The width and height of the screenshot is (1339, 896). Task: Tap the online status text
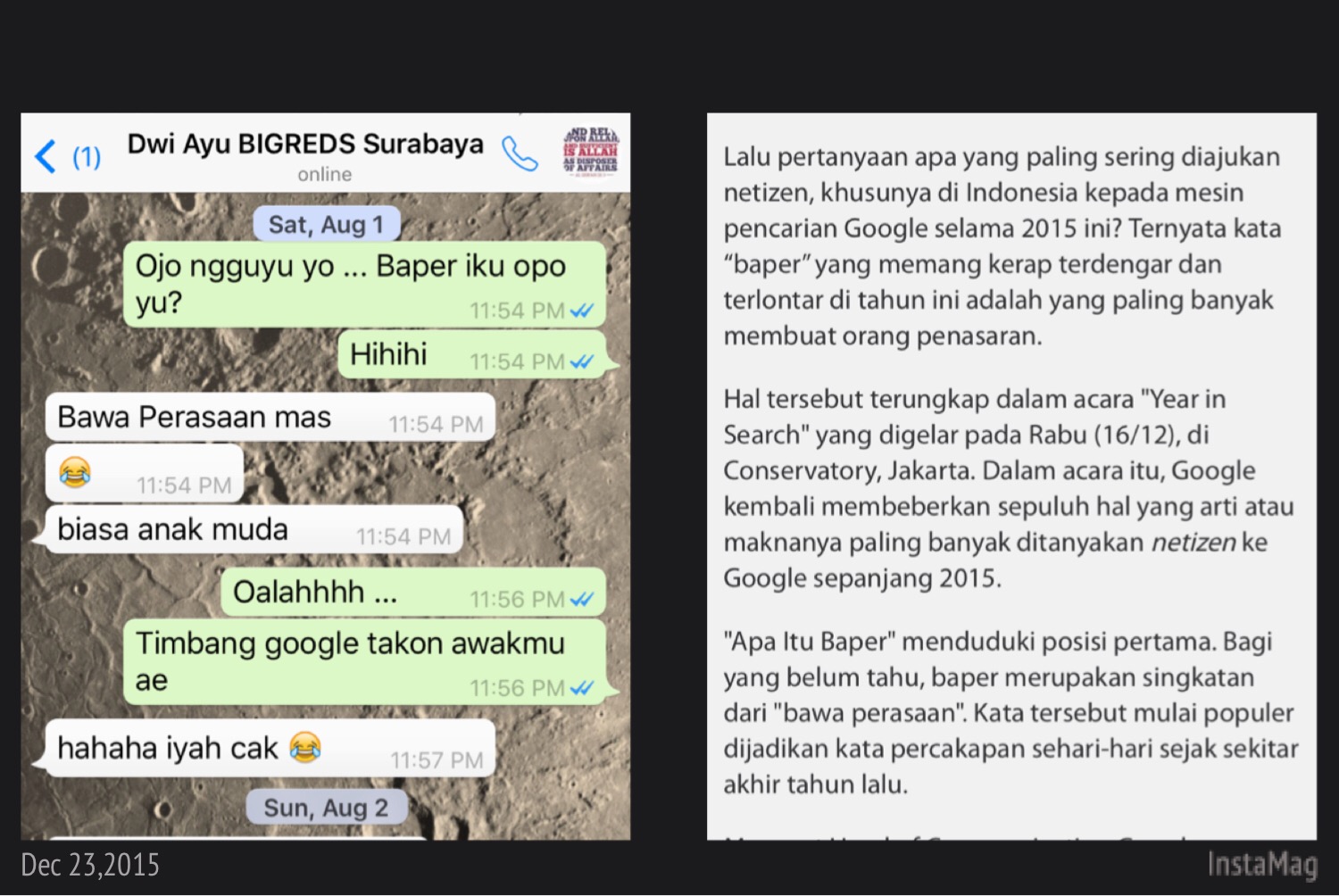pyautogui.click(x=325, y=174)
